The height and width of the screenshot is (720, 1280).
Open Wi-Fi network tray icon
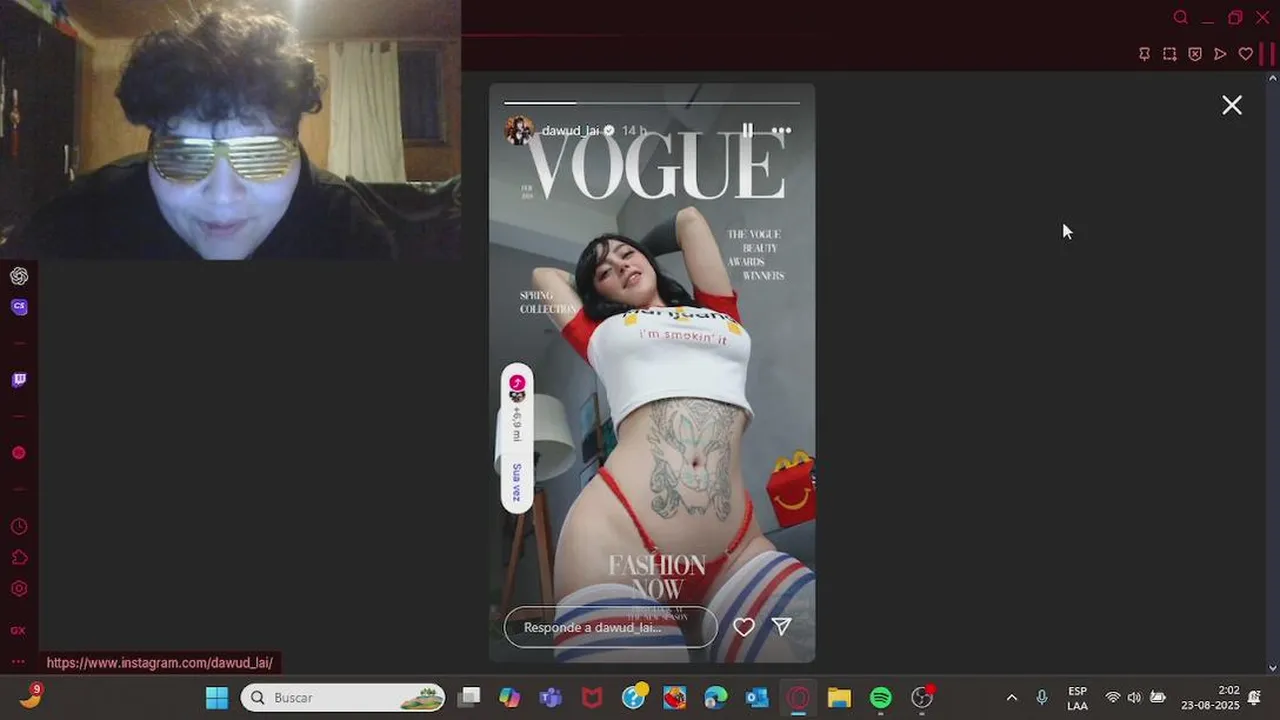[1113, 698]
